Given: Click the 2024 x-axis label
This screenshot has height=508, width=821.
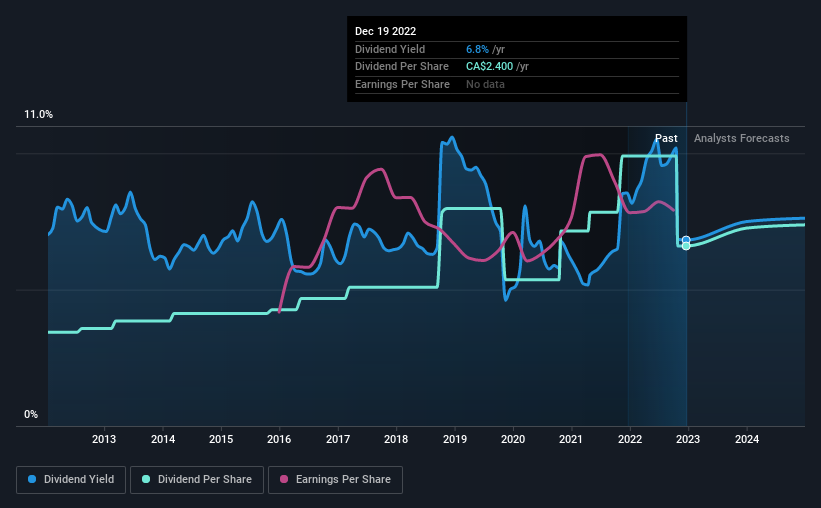Looking at the screenshot, I should [x=747, y=439].
